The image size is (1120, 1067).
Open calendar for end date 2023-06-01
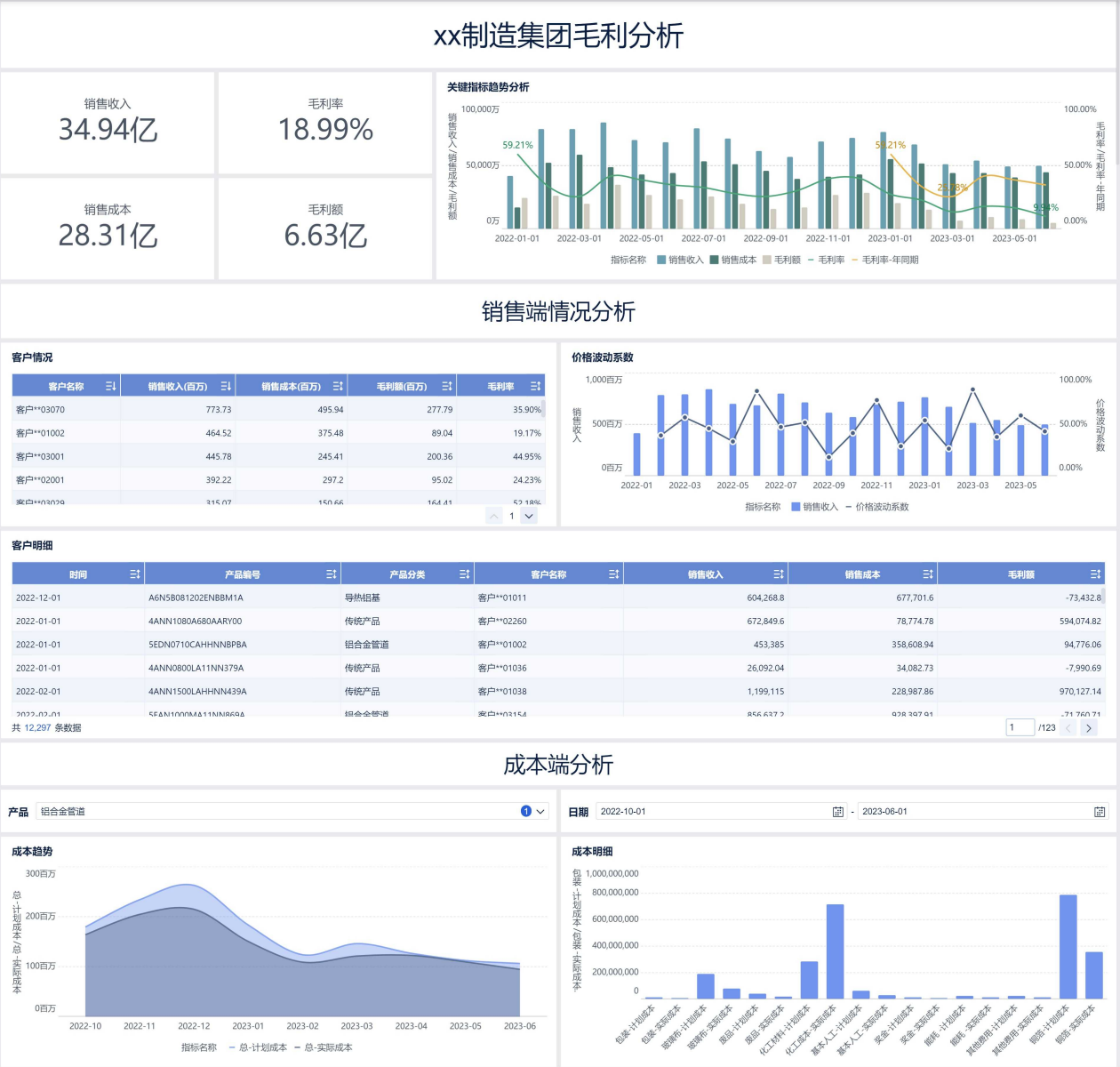pyautogui.click(x=1100, y=812)
